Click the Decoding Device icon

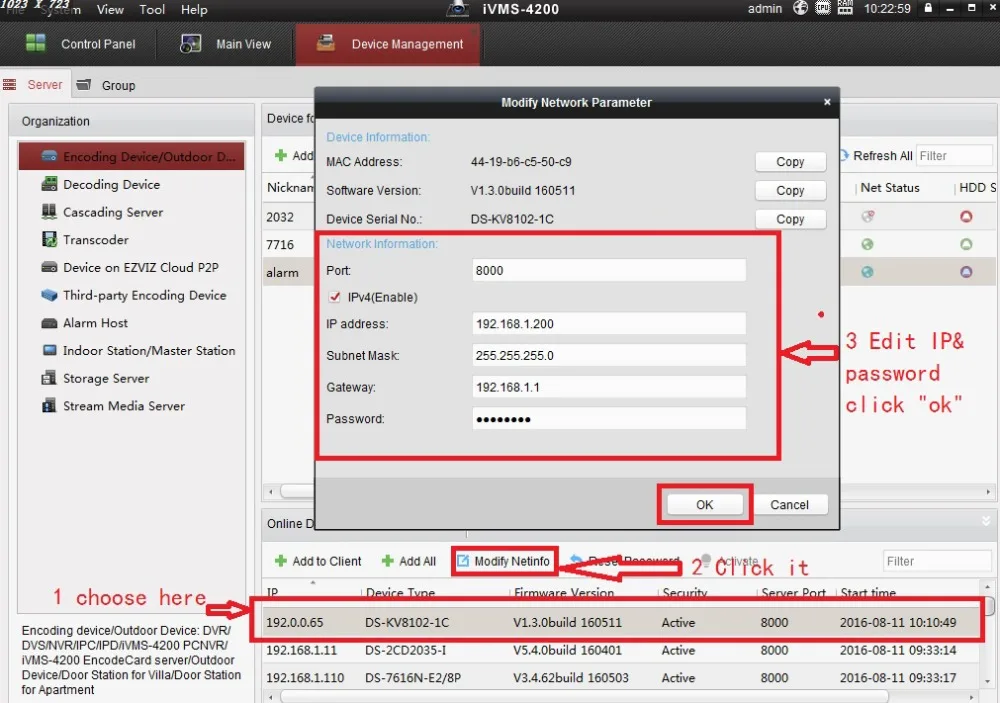click(49, 184)
